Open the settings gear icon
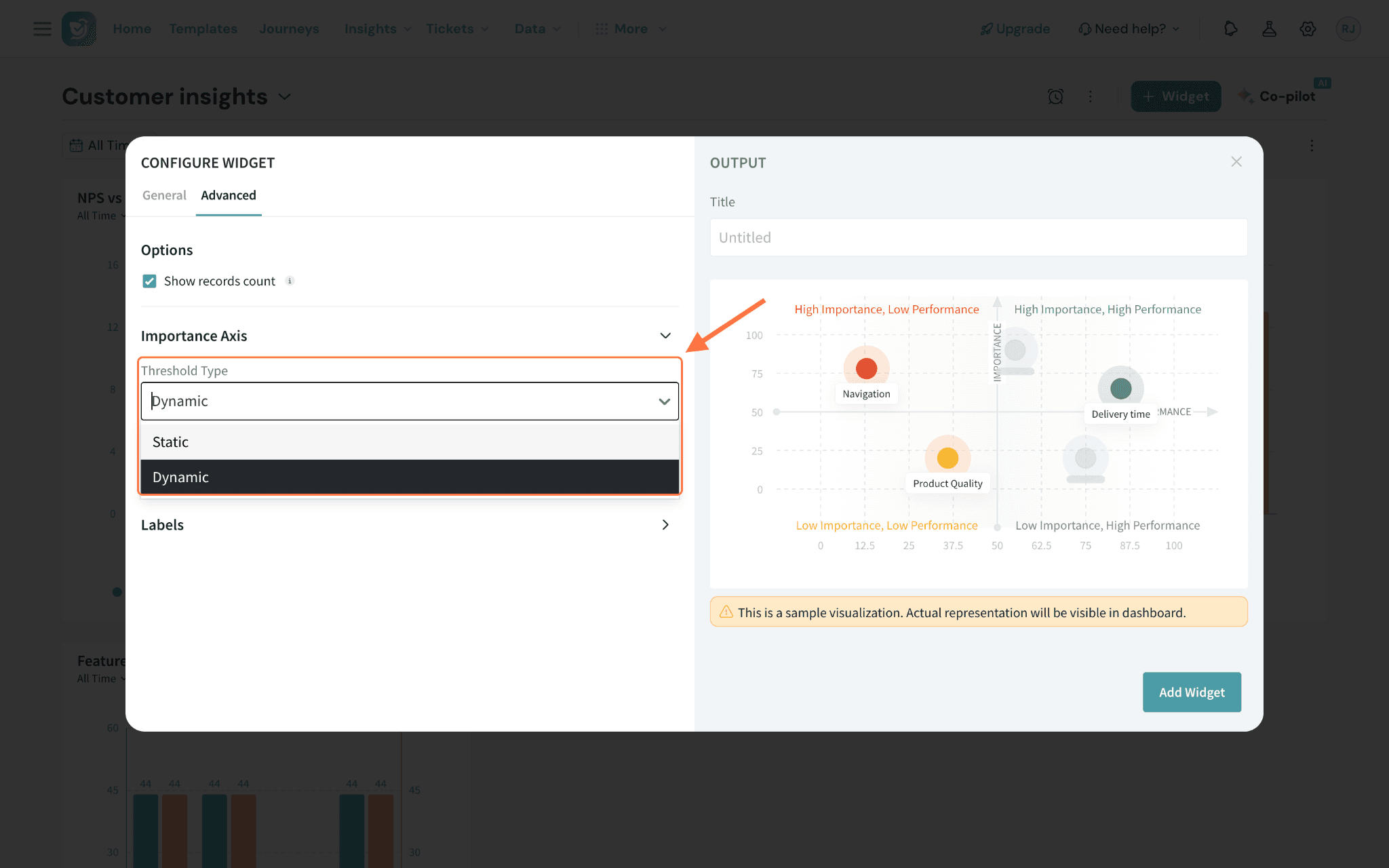Screen dimensions: 1389x868 [1308, 28]
